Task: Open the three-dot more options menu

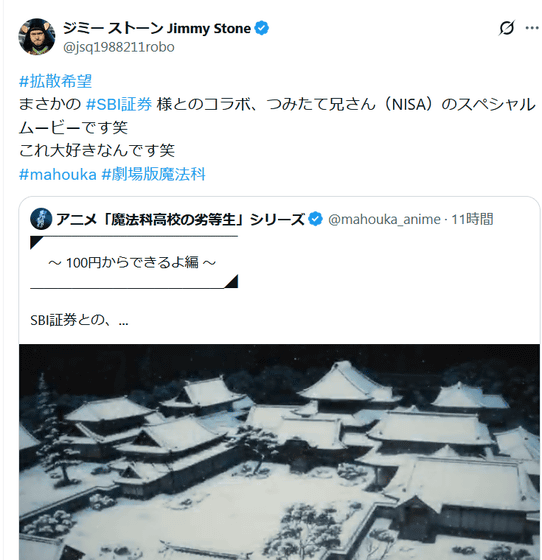Action: 532,28
